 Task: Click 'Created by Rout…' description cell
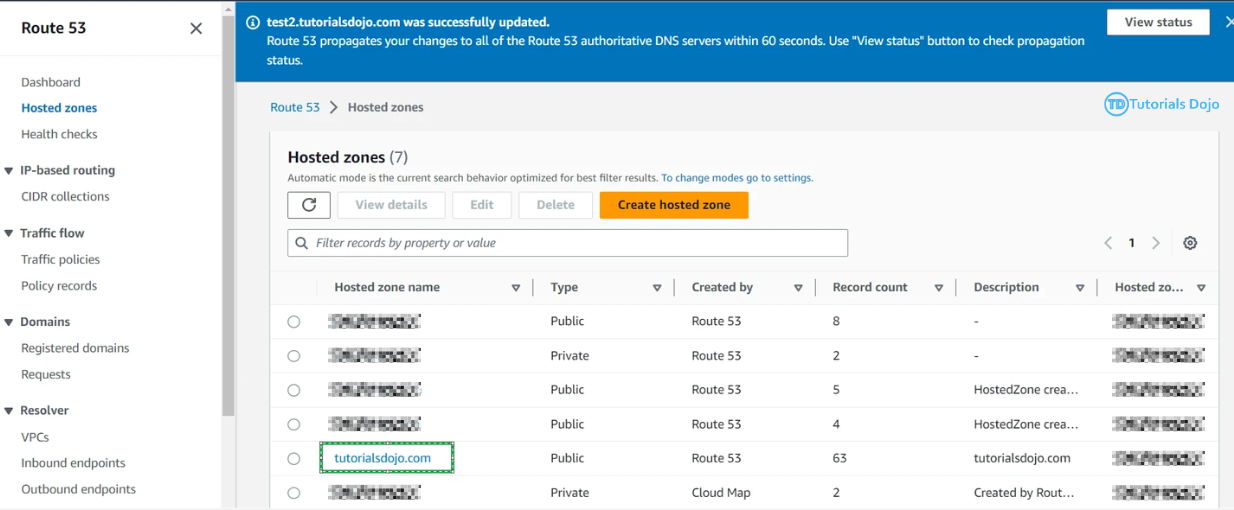click(1024, 493)
